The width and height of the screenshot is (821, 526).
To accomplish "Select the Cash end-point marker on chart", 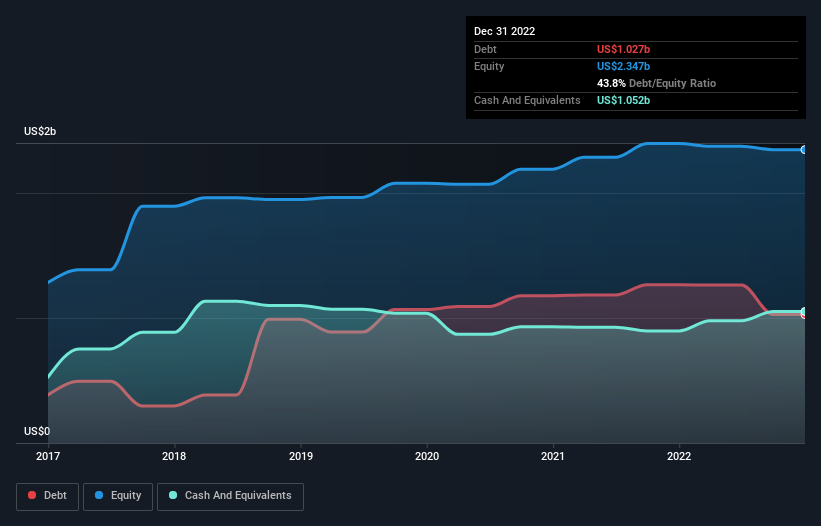I will tap(804, 311).
